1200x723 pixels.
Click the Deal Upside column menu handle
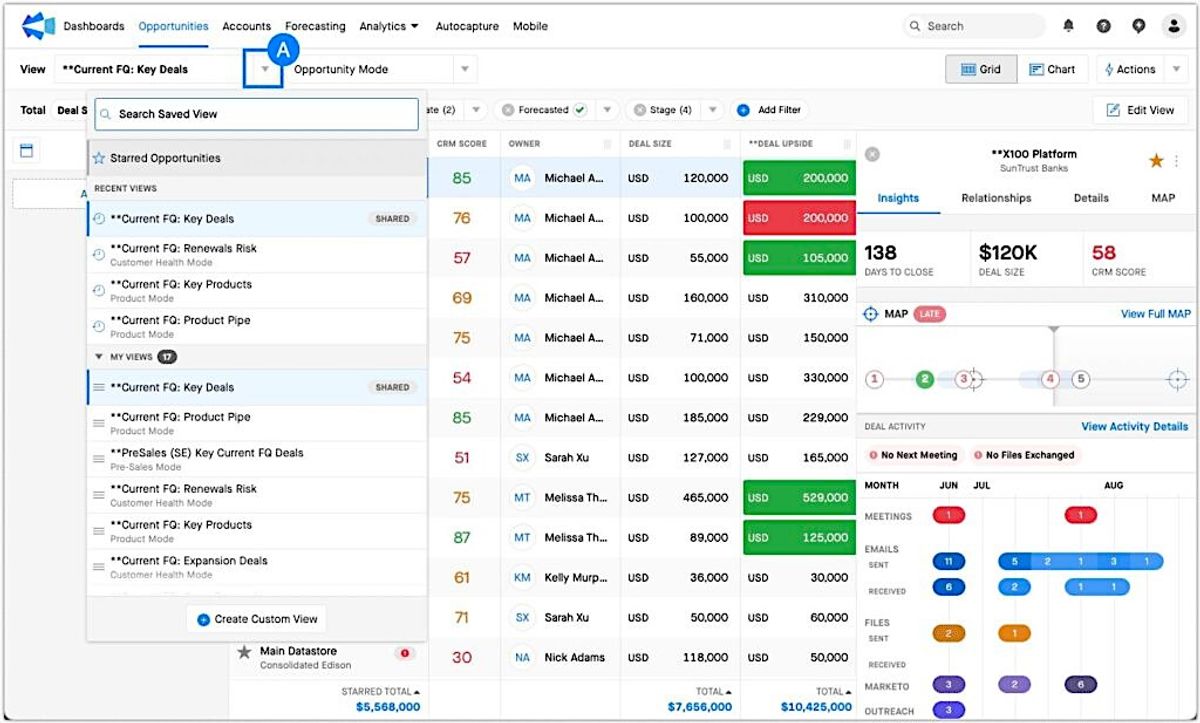coord(846,144)
